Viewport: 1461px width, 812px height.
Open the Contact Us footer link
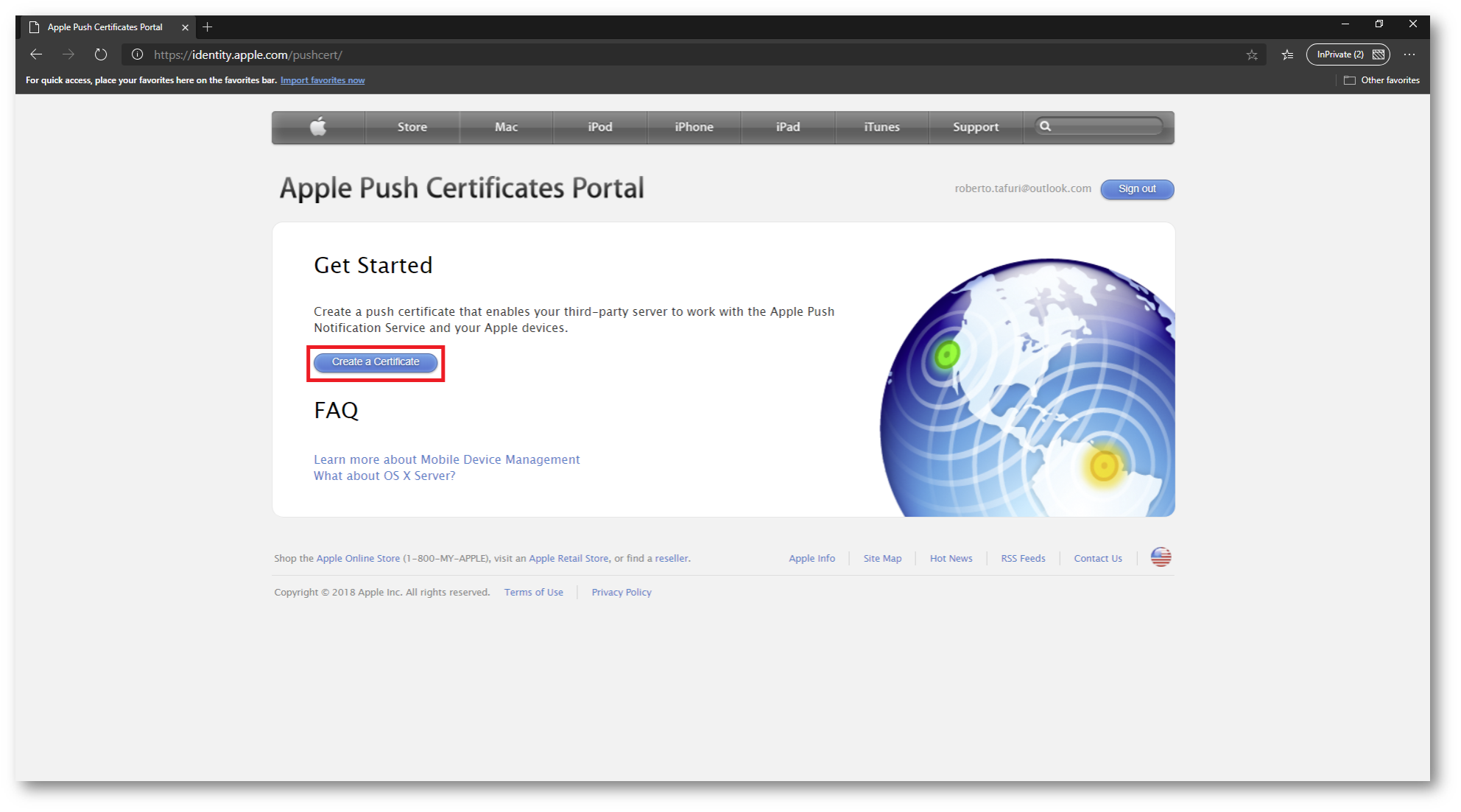pyautogui.click(x=1098, y=559)
